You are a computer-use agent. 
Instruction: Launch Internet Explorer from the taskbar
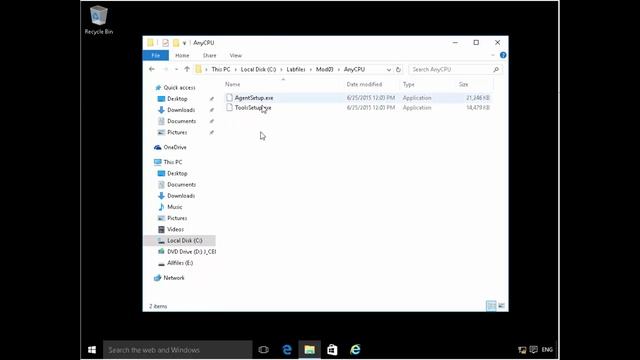tap(355, 350)
